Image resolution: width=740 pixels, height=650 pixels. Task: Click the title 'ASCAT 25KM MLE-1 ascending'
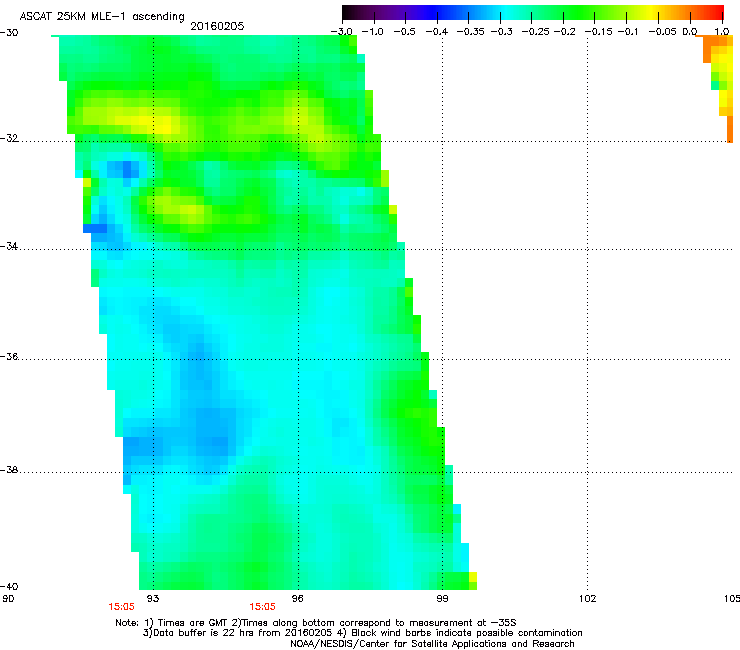pos(102,16)
